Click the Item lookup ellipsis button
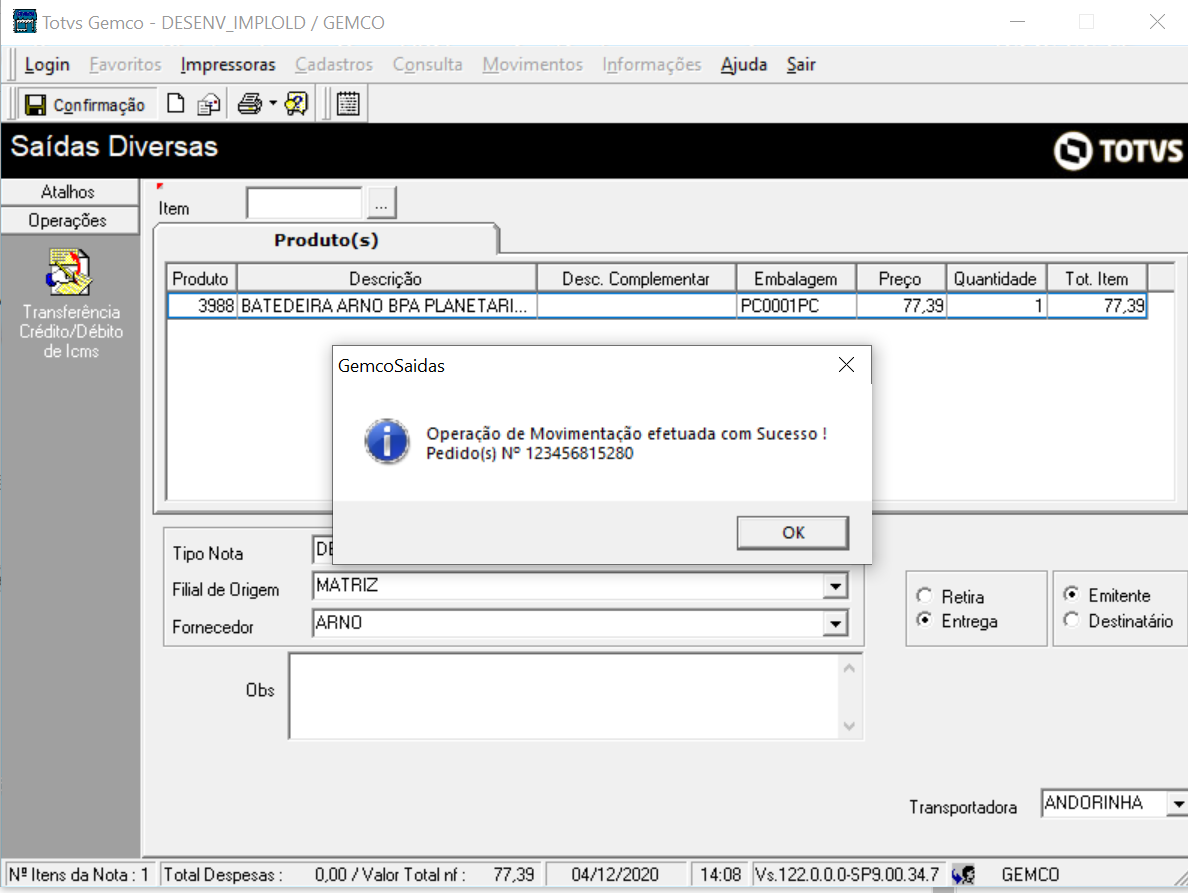The width and height of the screenshot is (1188, 893). (x=381, y=205)
